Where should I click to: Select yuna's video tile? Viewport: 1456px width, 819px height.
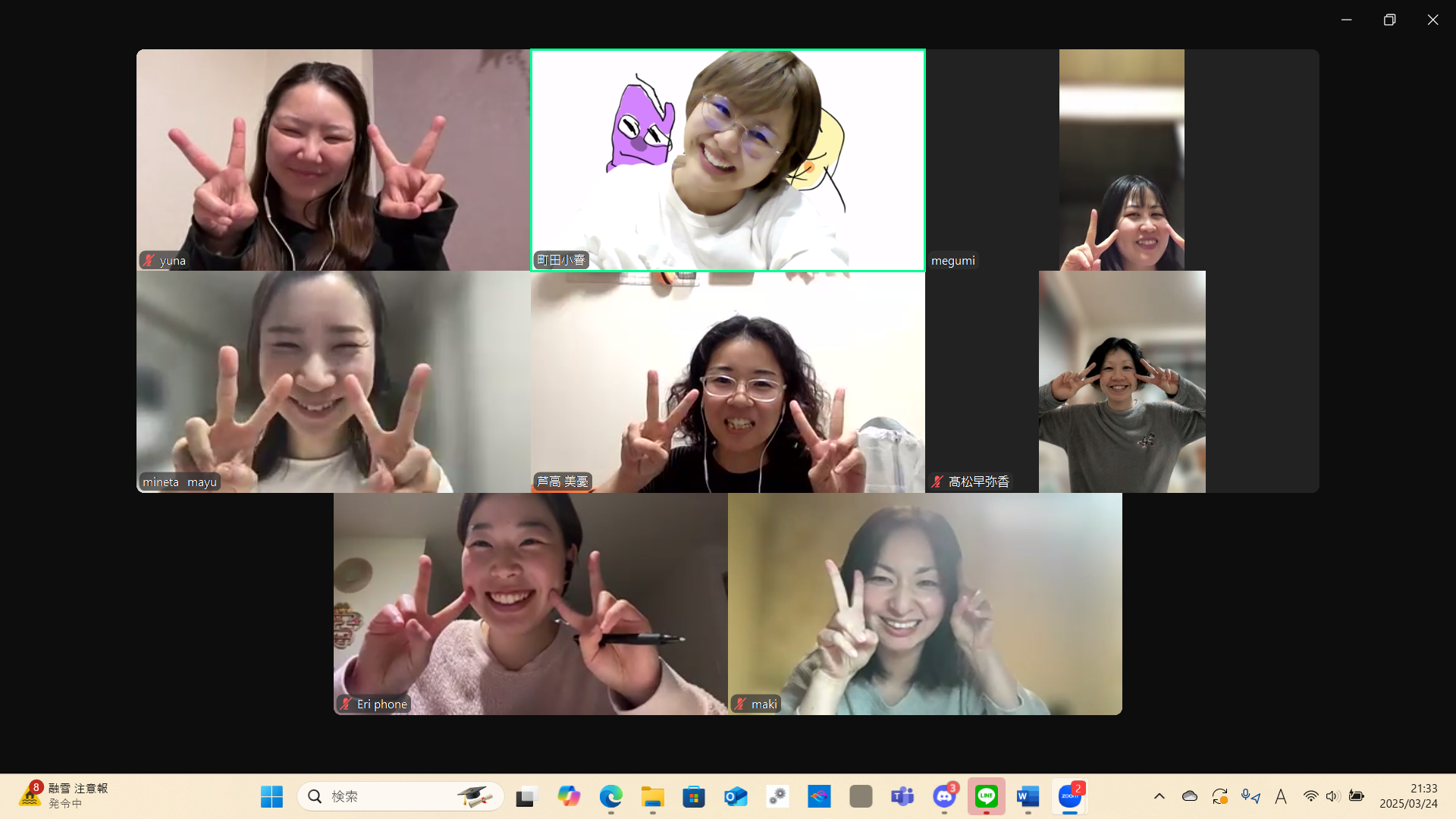(334, 160)
